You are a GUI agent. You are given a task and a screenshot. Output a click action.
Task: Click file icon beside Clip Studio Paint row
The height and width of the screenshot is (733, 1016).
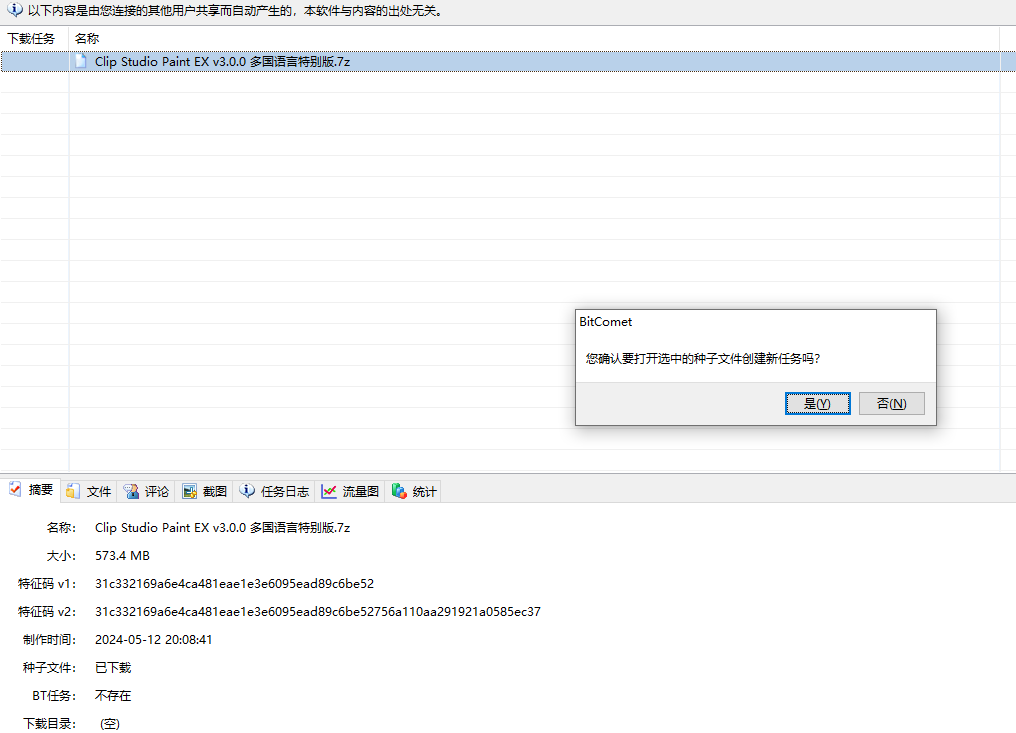click(81, 61)
